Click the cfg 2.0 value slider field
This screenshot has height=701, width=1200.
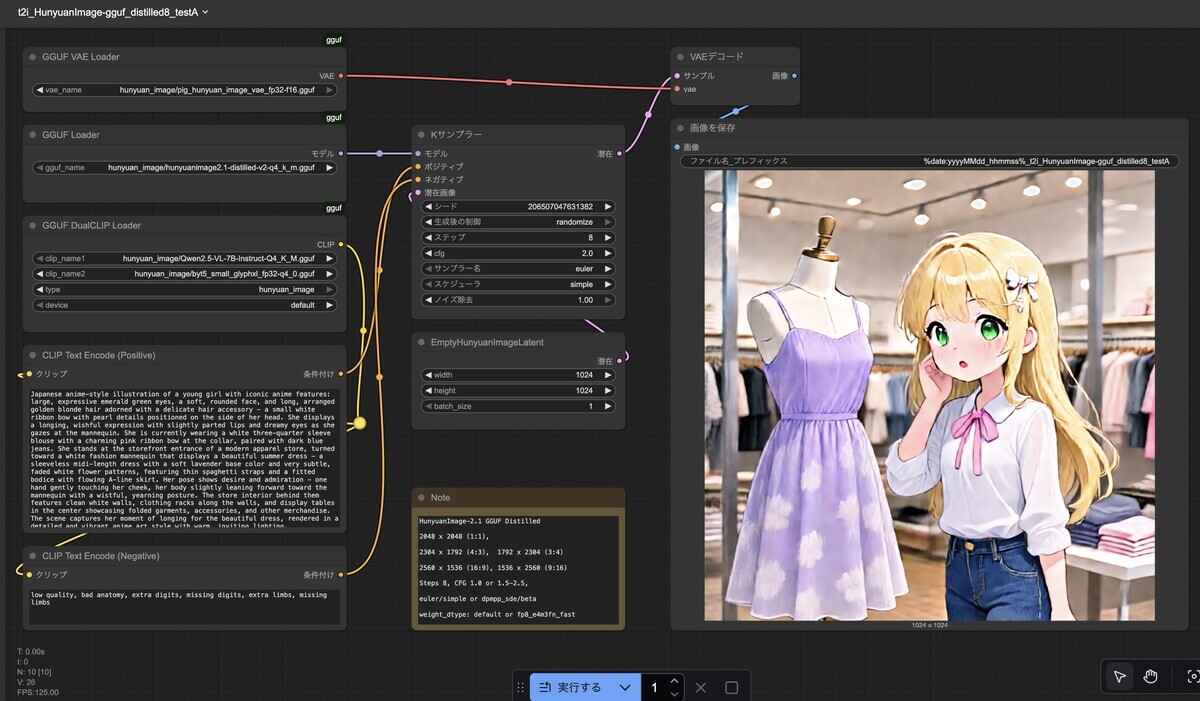(x=518, y=253)
